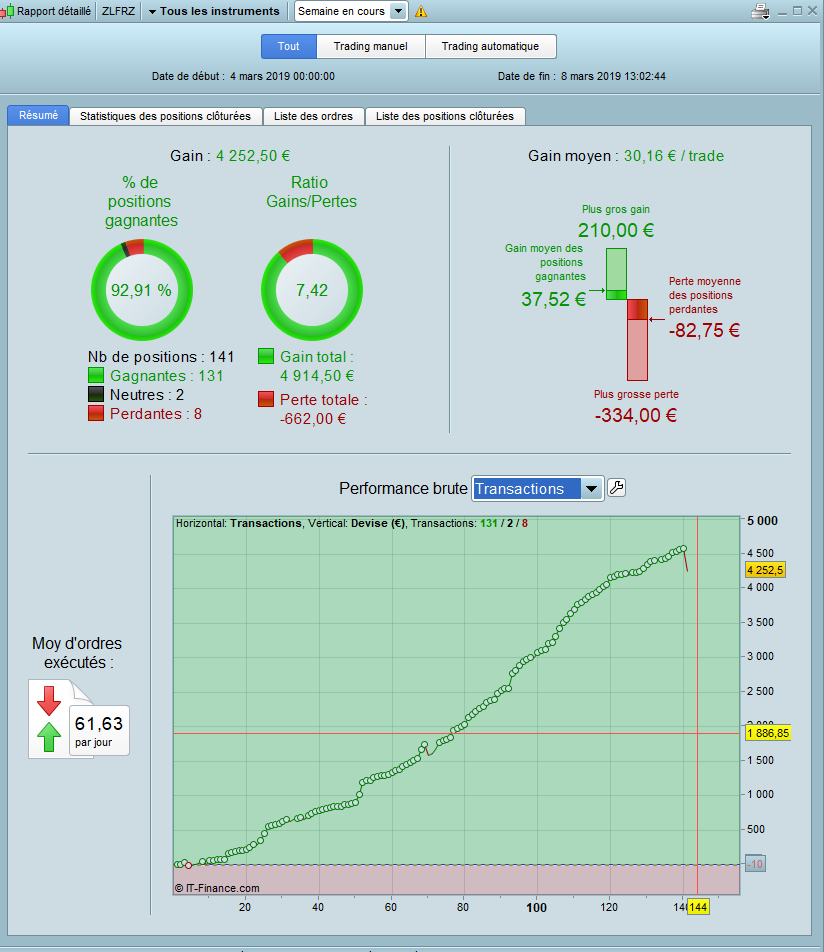Click the 61,63 par jour orders value
The image size is (824, 952).
click(x=99, y=730)
